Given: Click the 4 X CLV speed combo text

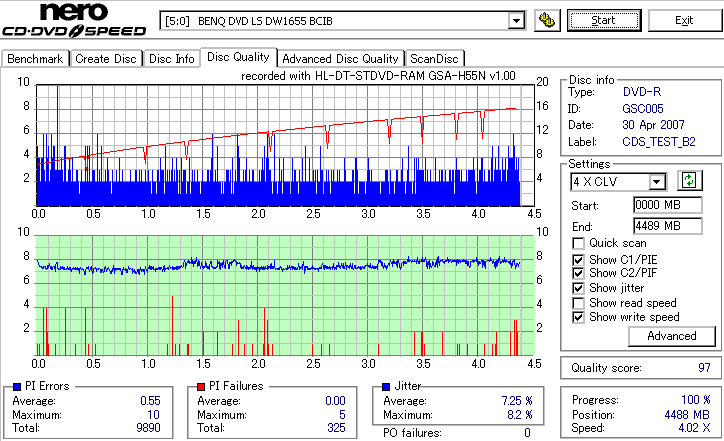Looking at the screenshot, I should pos(595,181).
